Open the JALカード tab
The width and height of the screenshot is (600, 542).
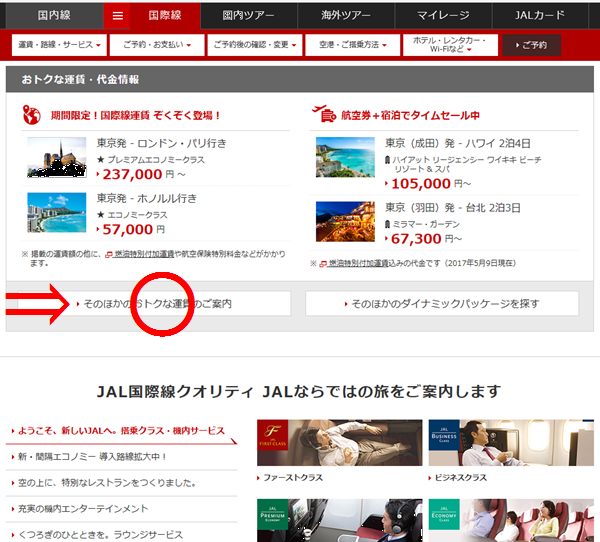(540, 16)
